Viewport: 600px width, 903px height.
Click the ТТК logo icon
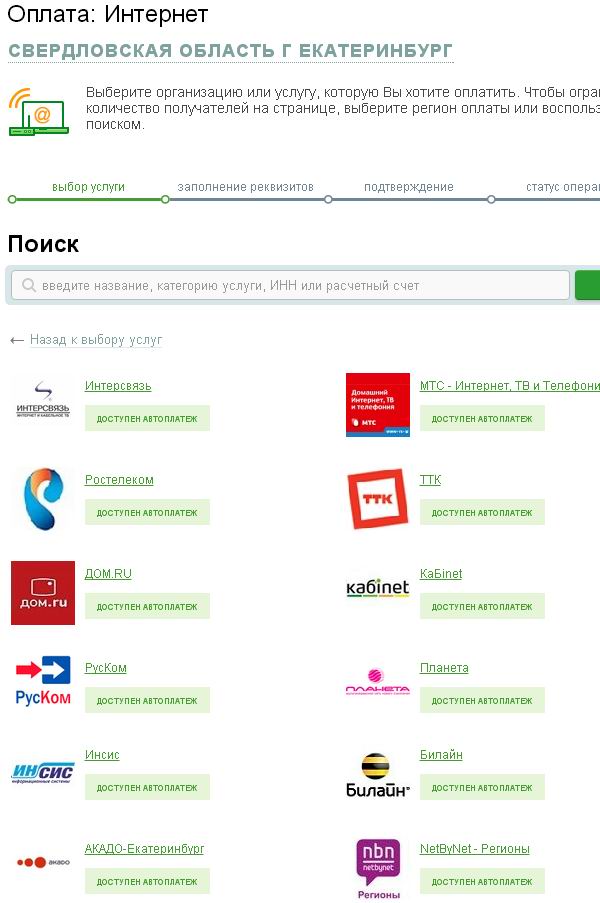click(x=378, y=498)
